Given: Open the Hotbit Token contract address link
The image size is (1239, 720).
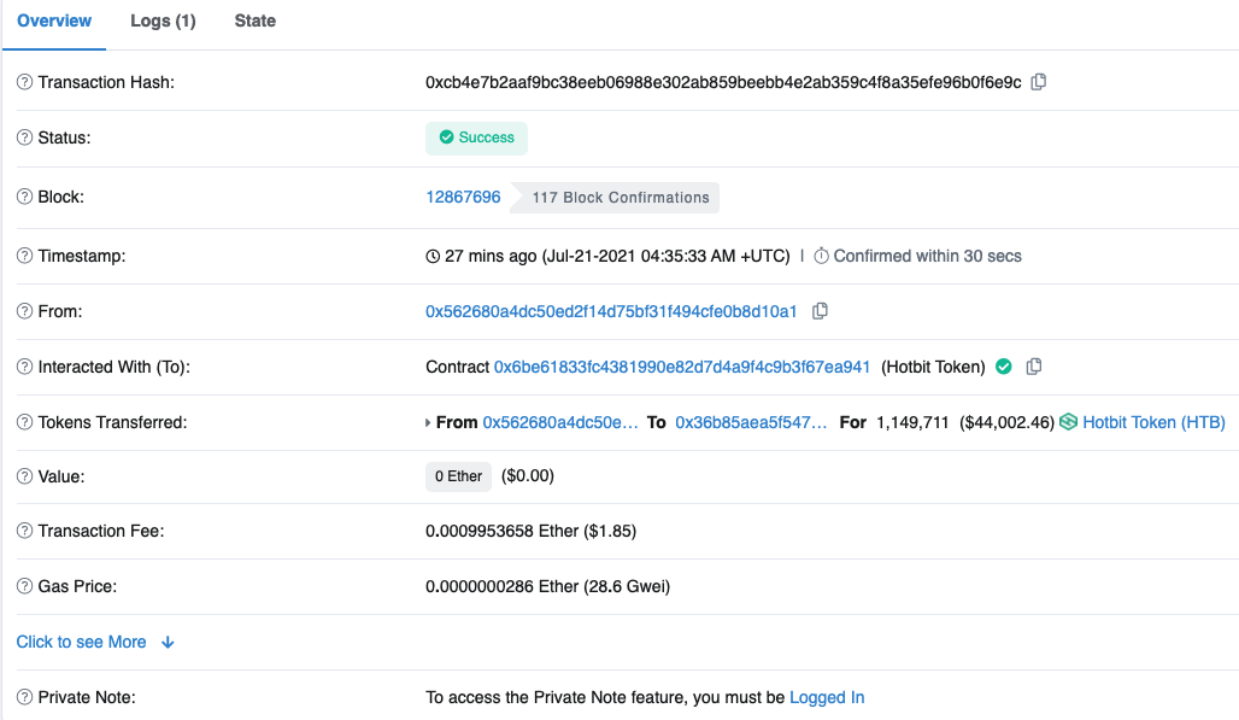Looking at the screenshot, I should click(682, 367).
